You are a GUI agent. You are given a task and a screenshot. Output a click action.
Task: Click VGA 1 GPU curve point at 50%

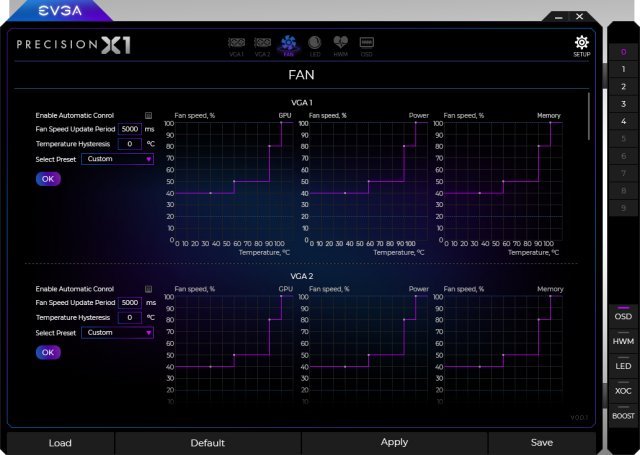(x=234, y=181)
